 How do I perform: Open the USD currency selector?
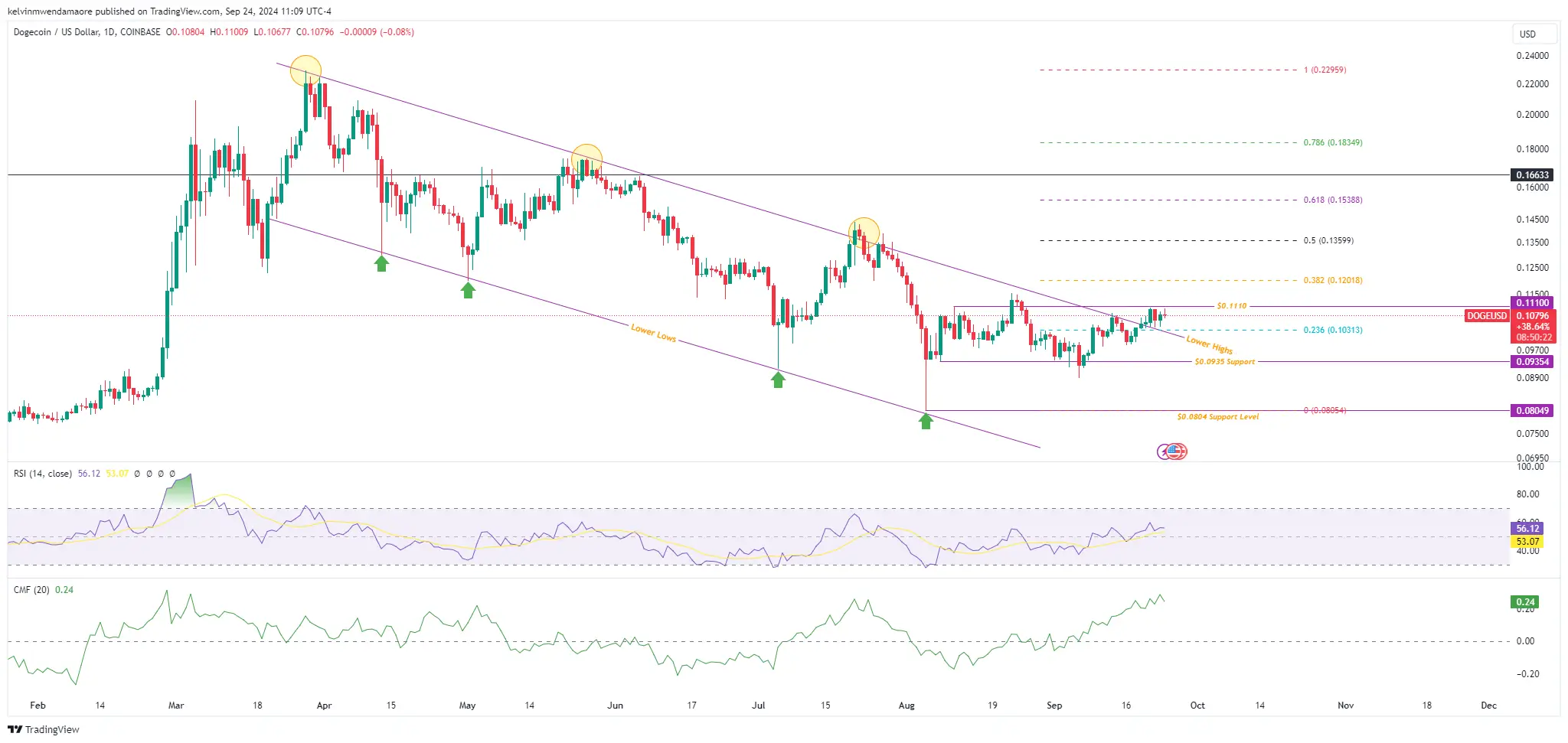coord(1535,34)
